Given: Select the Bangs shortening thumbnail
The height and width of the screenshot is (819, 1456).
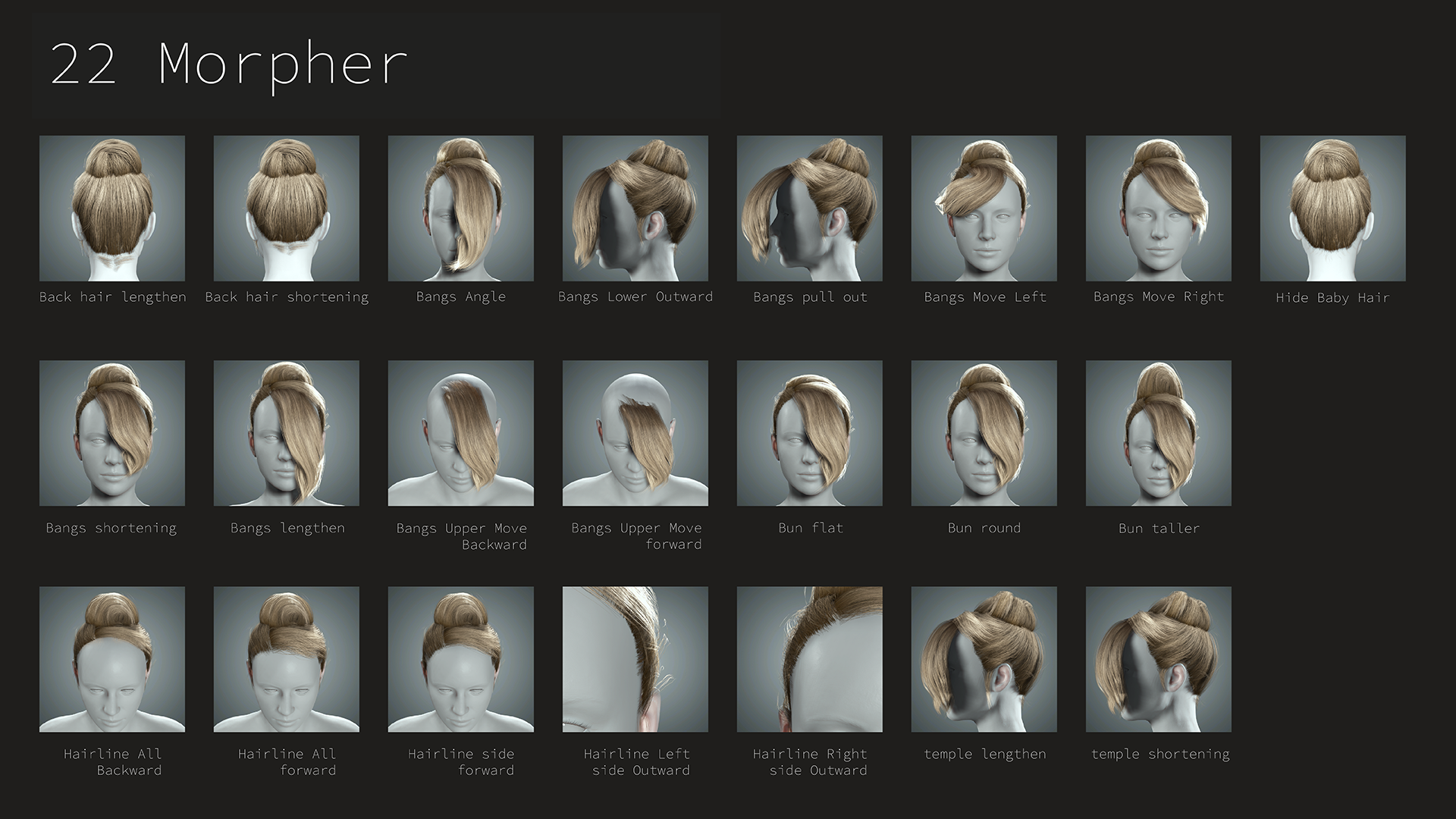Looking at the screenshot, I should [x=112, y=433].
